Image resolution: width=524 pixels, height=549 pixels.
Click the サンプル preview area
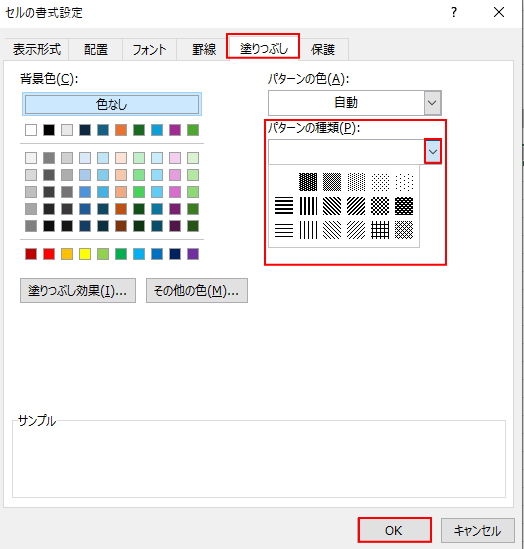point(259,459)
